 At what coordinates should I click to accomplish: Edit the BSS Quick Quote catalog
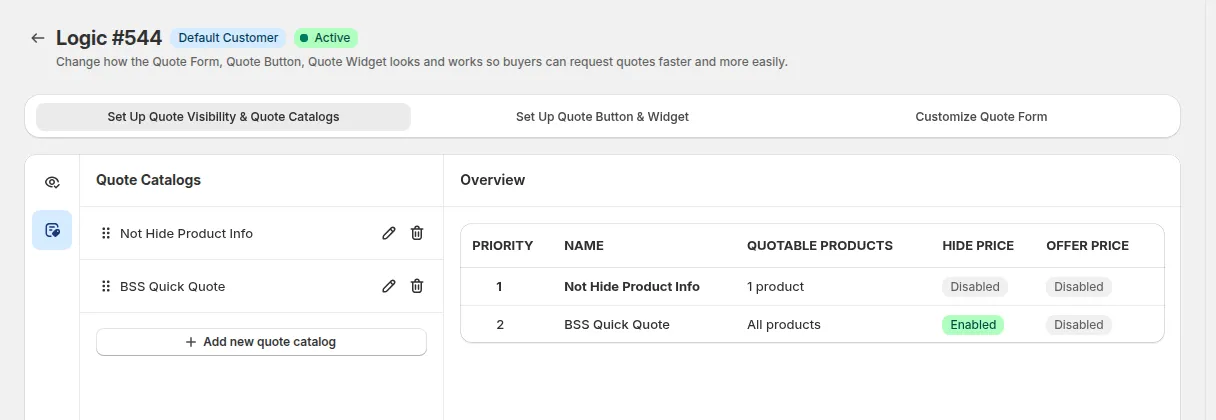[389, 286]
